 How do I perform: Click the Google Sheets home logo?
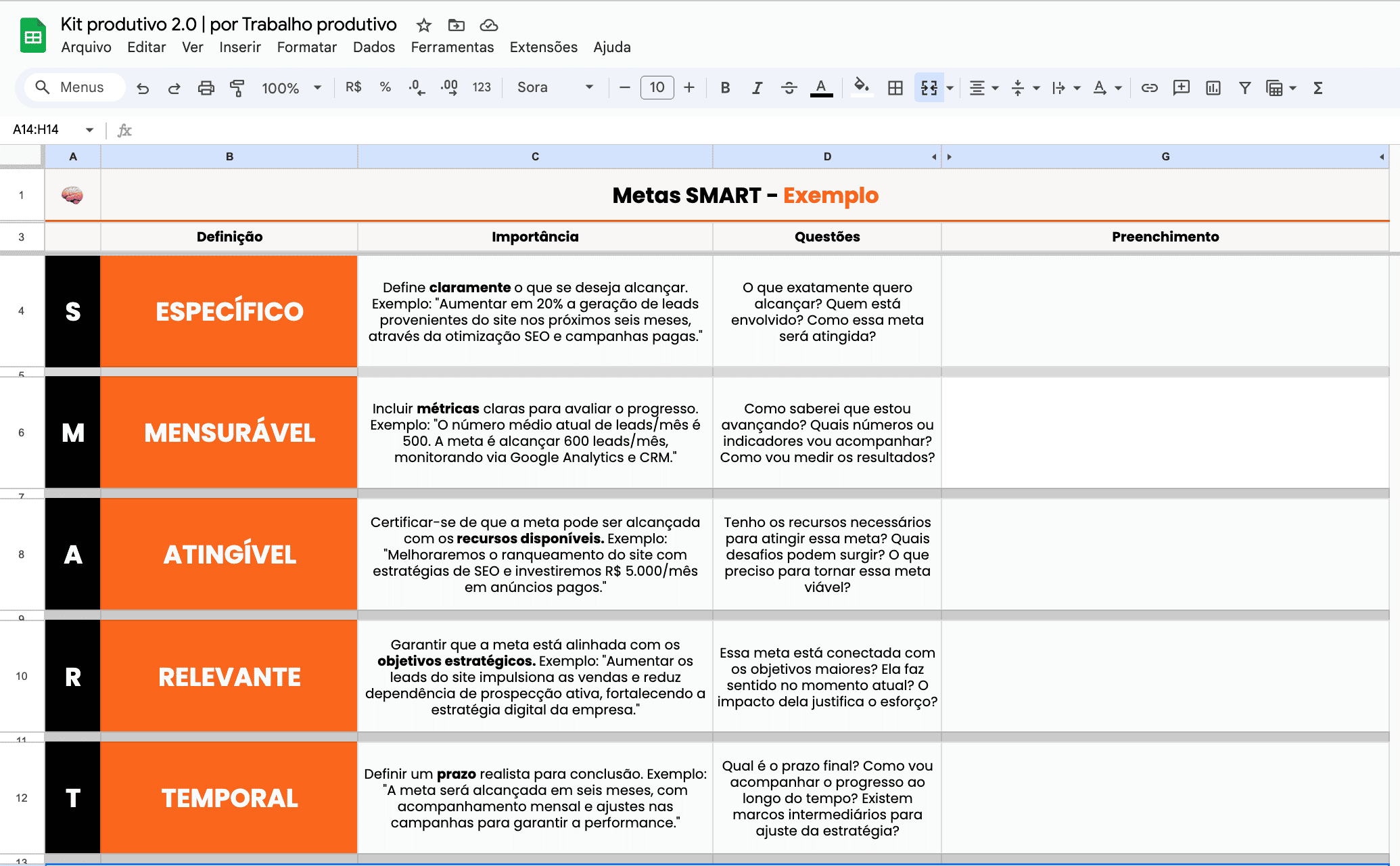32,36
